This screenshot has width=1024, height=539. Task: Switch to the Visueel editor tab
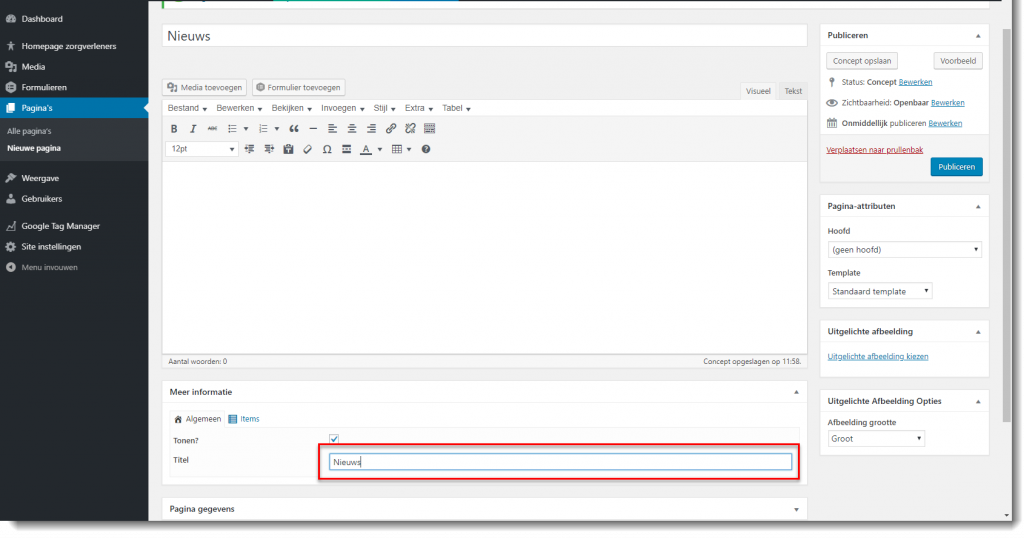coord(758,91)
